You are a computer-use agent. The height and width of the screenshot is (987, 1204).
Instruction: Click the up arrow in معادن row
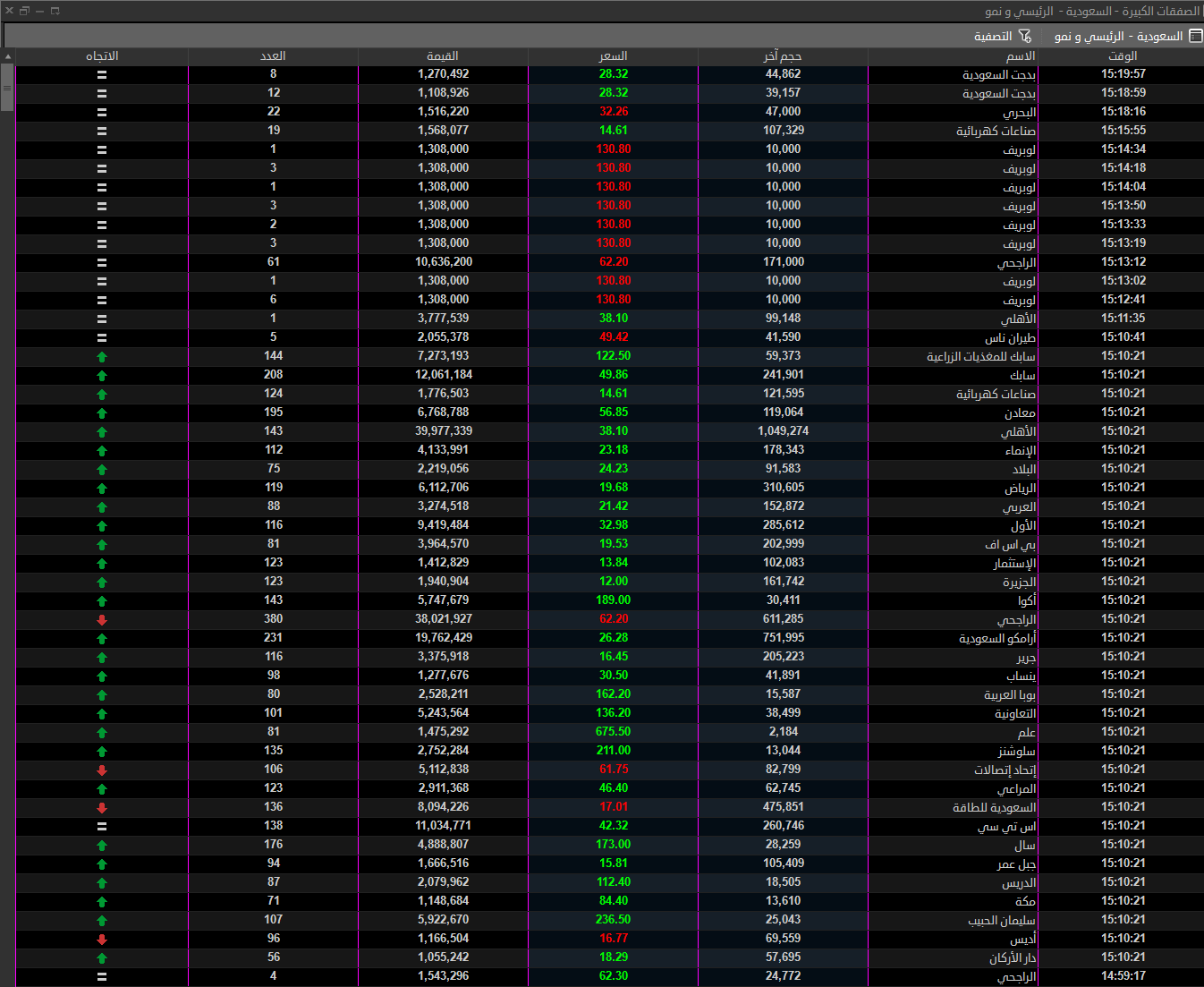[x=102, y=413]
